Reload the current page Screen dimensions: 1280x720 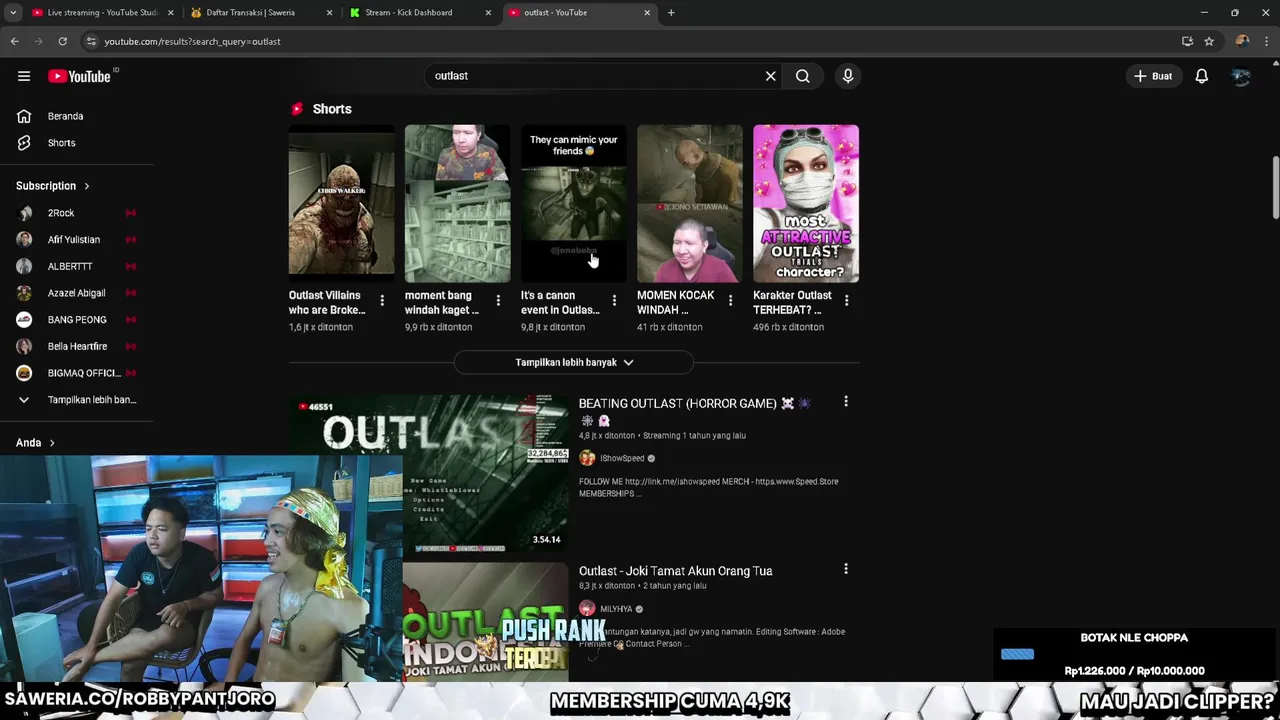click(62, 41)
